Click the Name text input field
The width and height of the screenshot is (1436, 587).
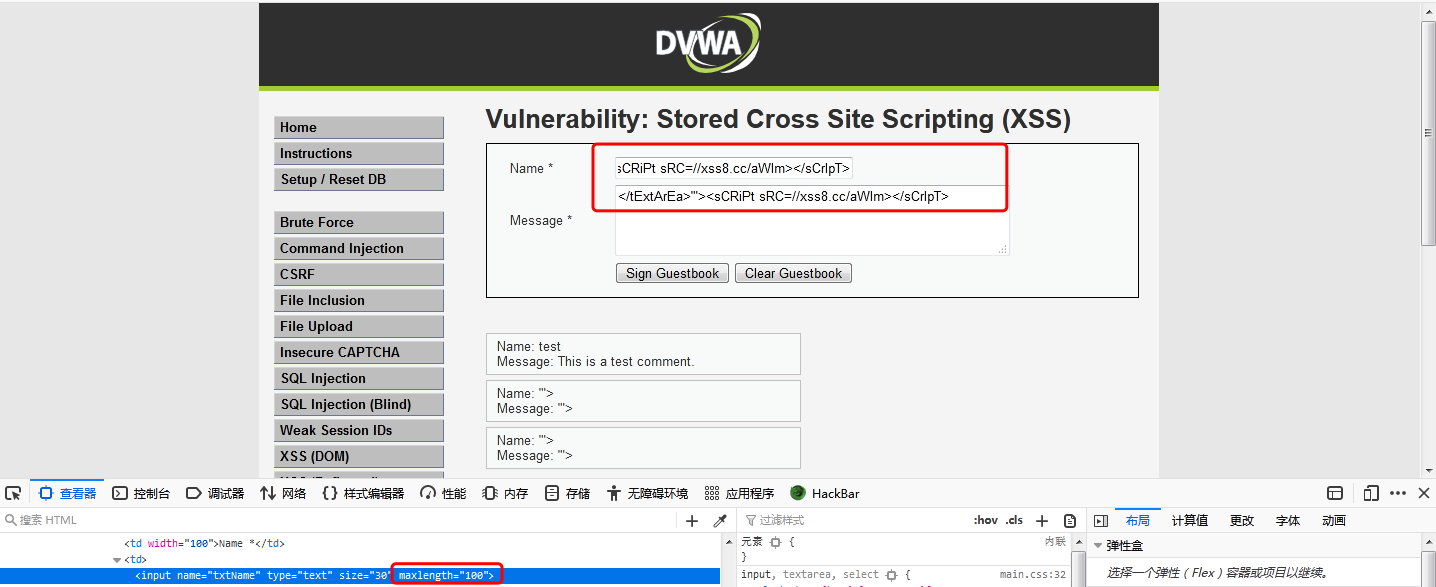[734, 168]
